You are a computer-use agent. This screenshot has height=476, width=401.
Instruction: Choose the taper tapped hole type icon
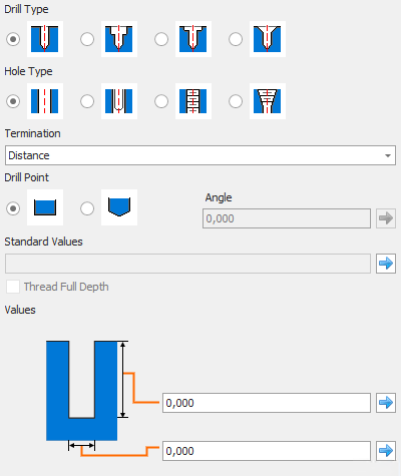tap(267, 101)
